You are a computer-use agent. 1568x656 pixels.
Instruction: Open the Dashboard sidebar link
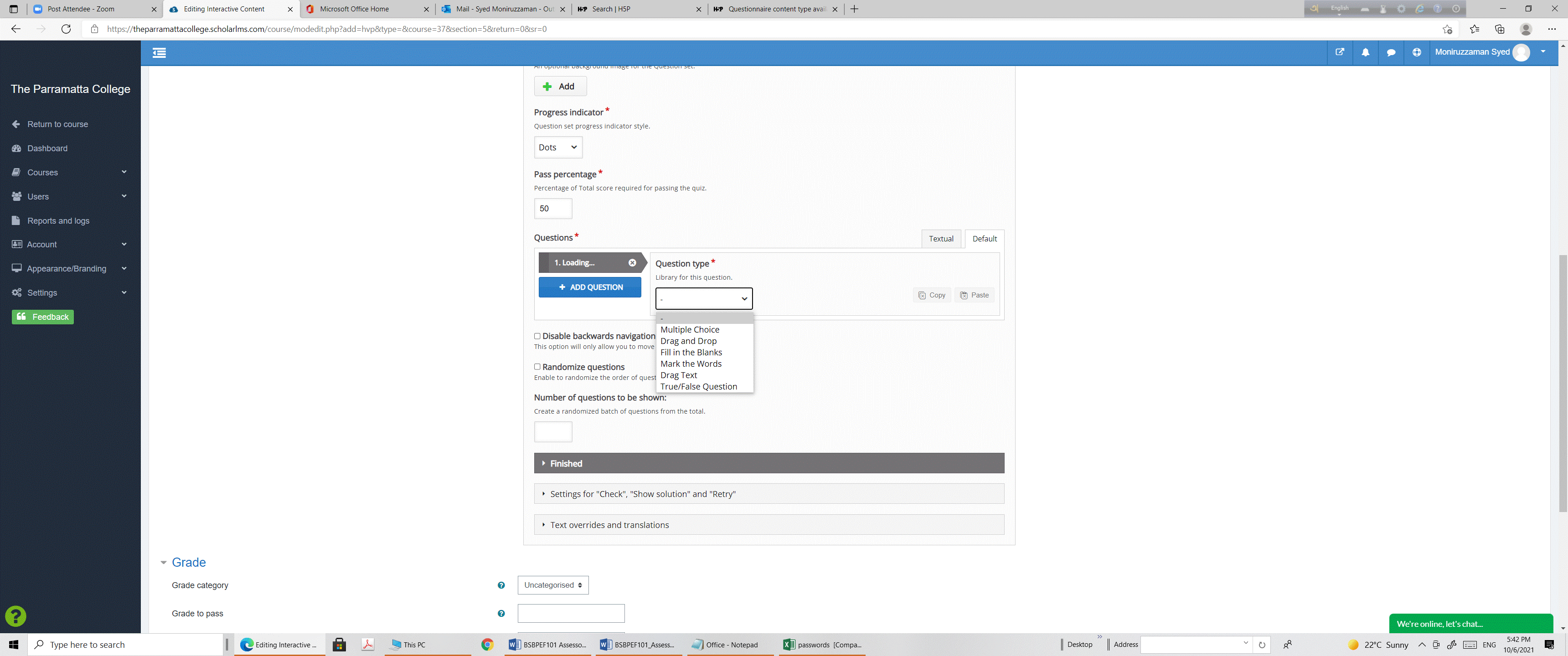[47, 149]
